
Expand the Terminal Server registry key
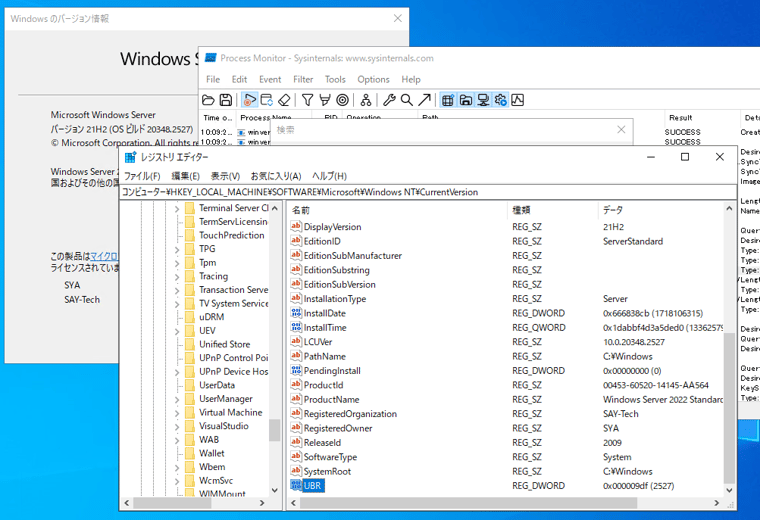177,208
